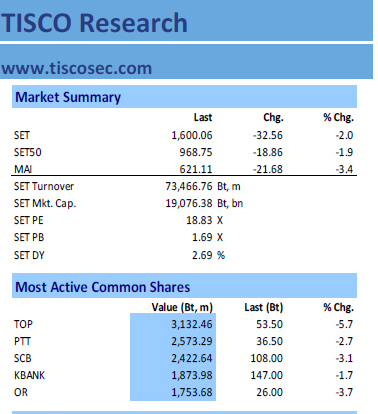Open the www.tiscosec.com website link

pyautogui.click(x=77, y=68)
